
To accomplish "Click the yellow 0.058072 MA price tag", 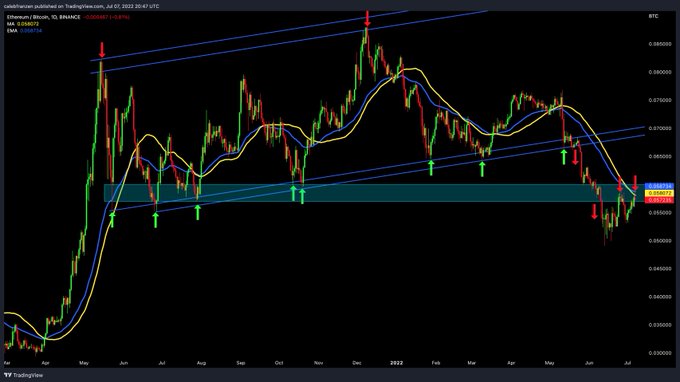I will coord(659,193).
